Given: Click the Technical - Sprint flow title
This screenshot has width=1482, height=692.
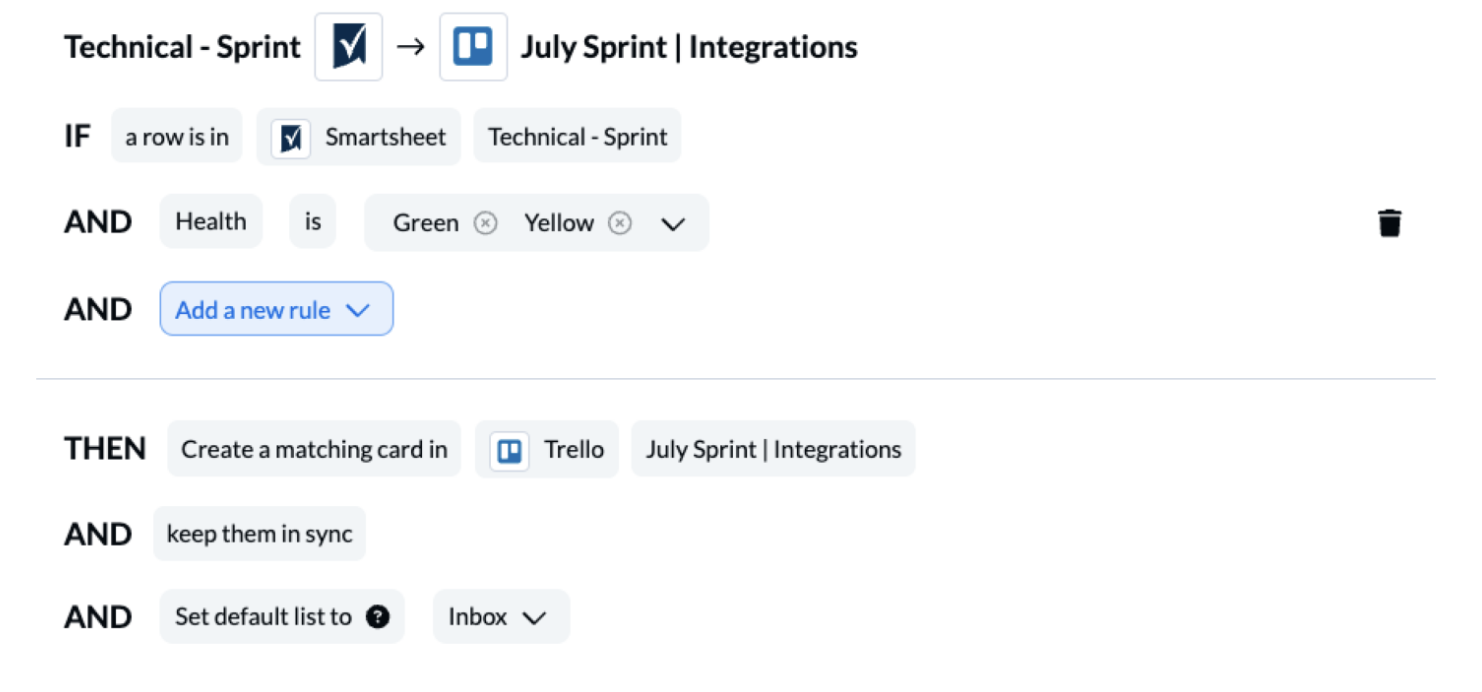Looking at the screenshot, I should (182, 46).
